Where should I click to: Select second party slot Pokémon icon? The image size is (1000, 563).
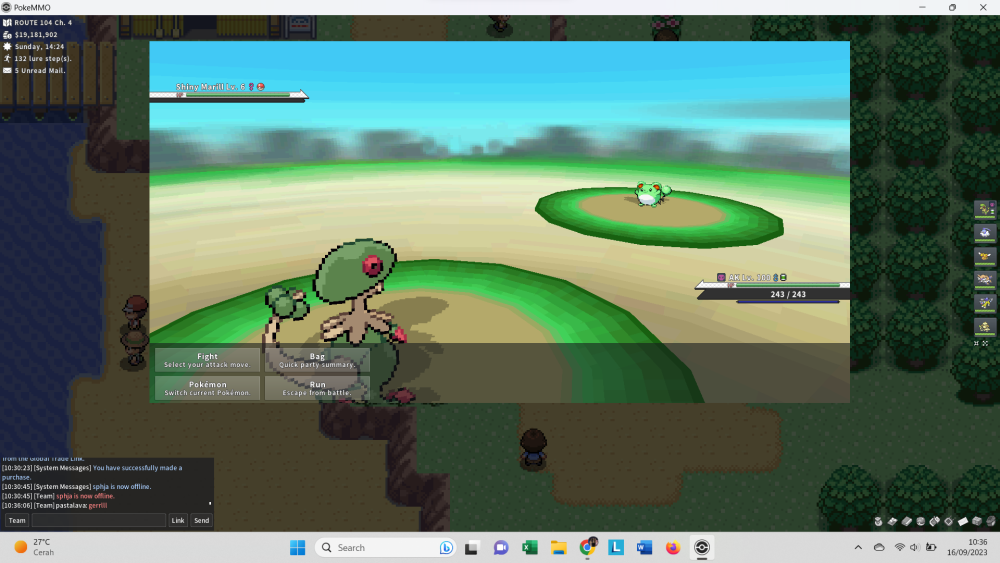985,233
